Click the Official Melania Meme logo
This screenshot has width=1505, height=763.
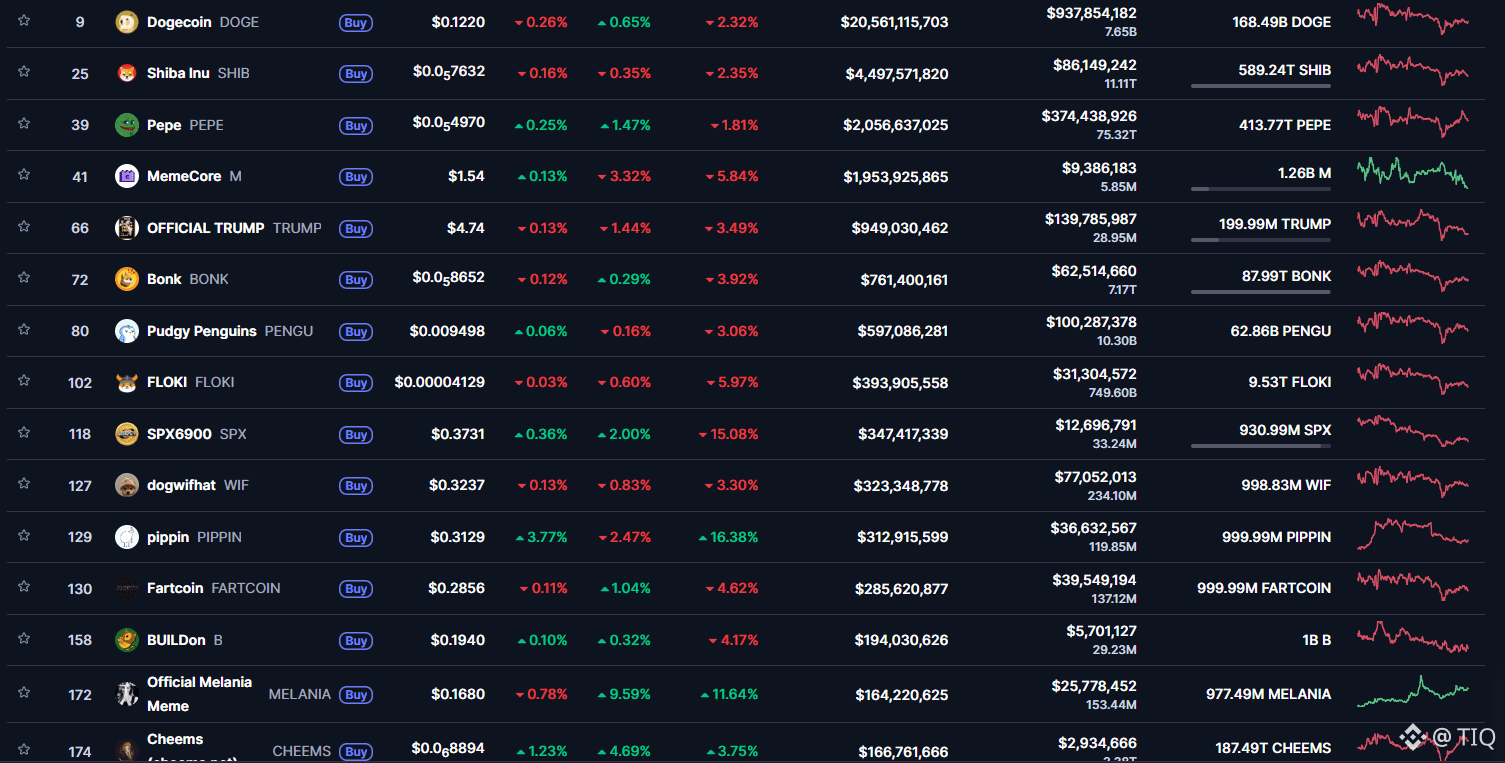pos(127,694)
